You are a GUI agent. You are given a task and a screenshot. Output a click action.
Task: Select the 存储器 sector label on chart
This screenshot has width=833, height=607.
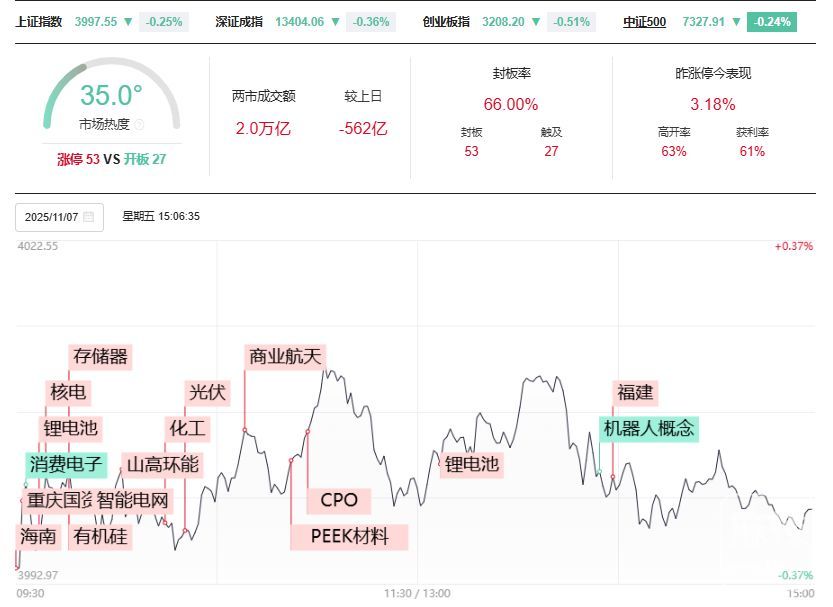pyautogui.click(x=101, y=356)
